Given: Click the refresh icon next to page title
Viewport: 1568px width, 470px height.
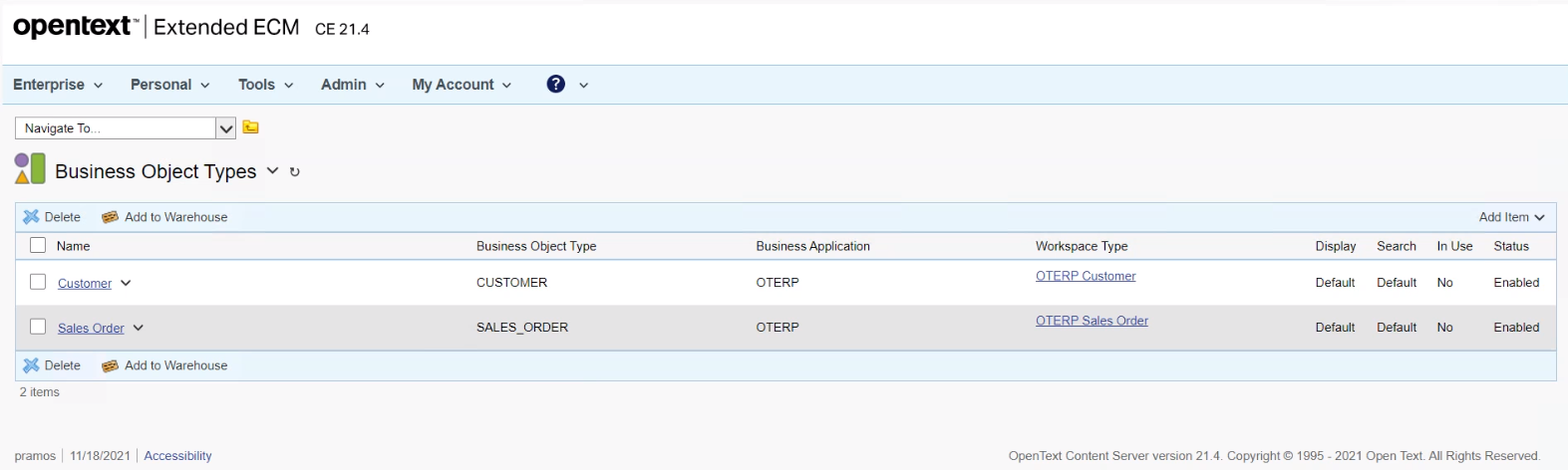Looking at the screenshot, I should point(294,172).
